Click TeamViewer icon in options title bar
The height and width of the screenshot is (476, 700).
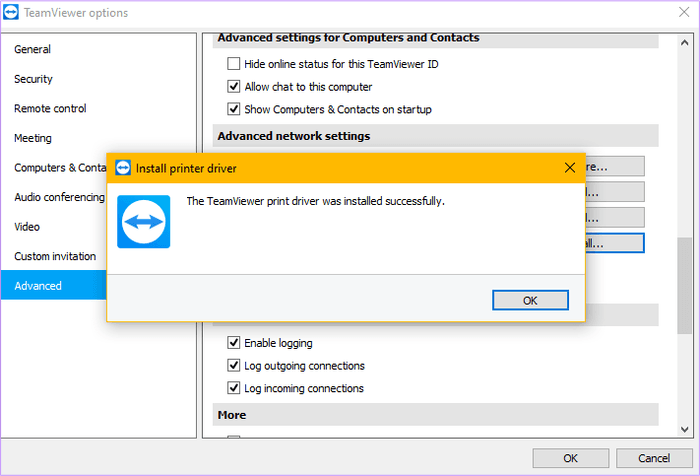point(11,13)
